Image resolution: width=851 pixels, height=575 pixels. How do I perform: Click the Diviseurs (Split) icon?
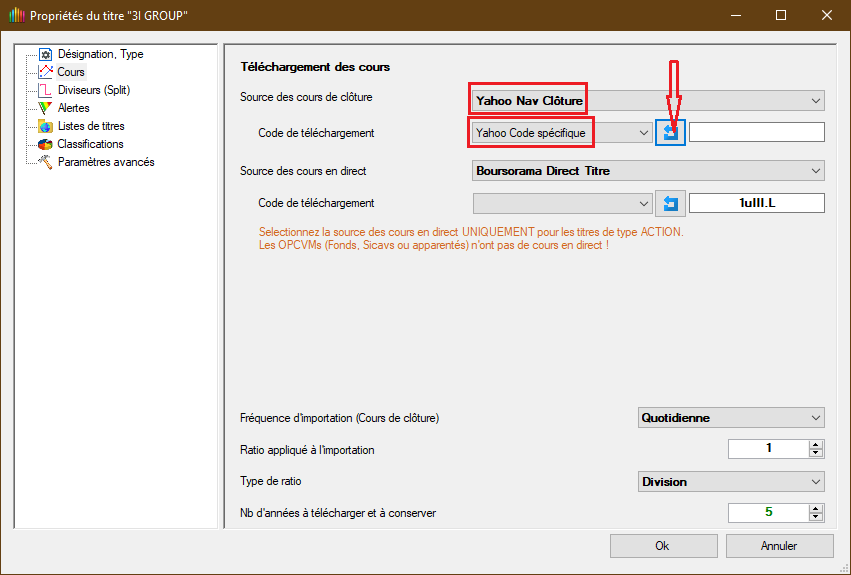coord(45,90)
